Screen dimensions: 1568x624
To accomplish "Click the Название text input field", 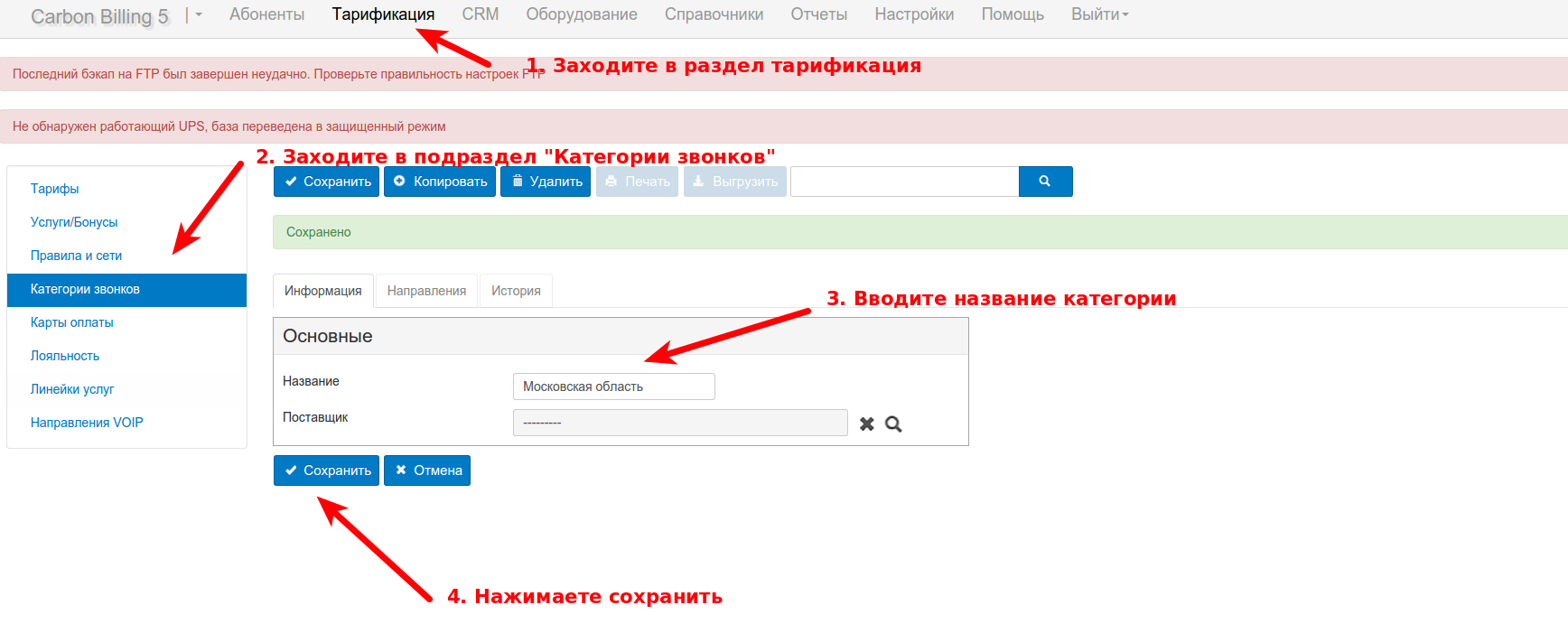I will click(x=613, y=387).
